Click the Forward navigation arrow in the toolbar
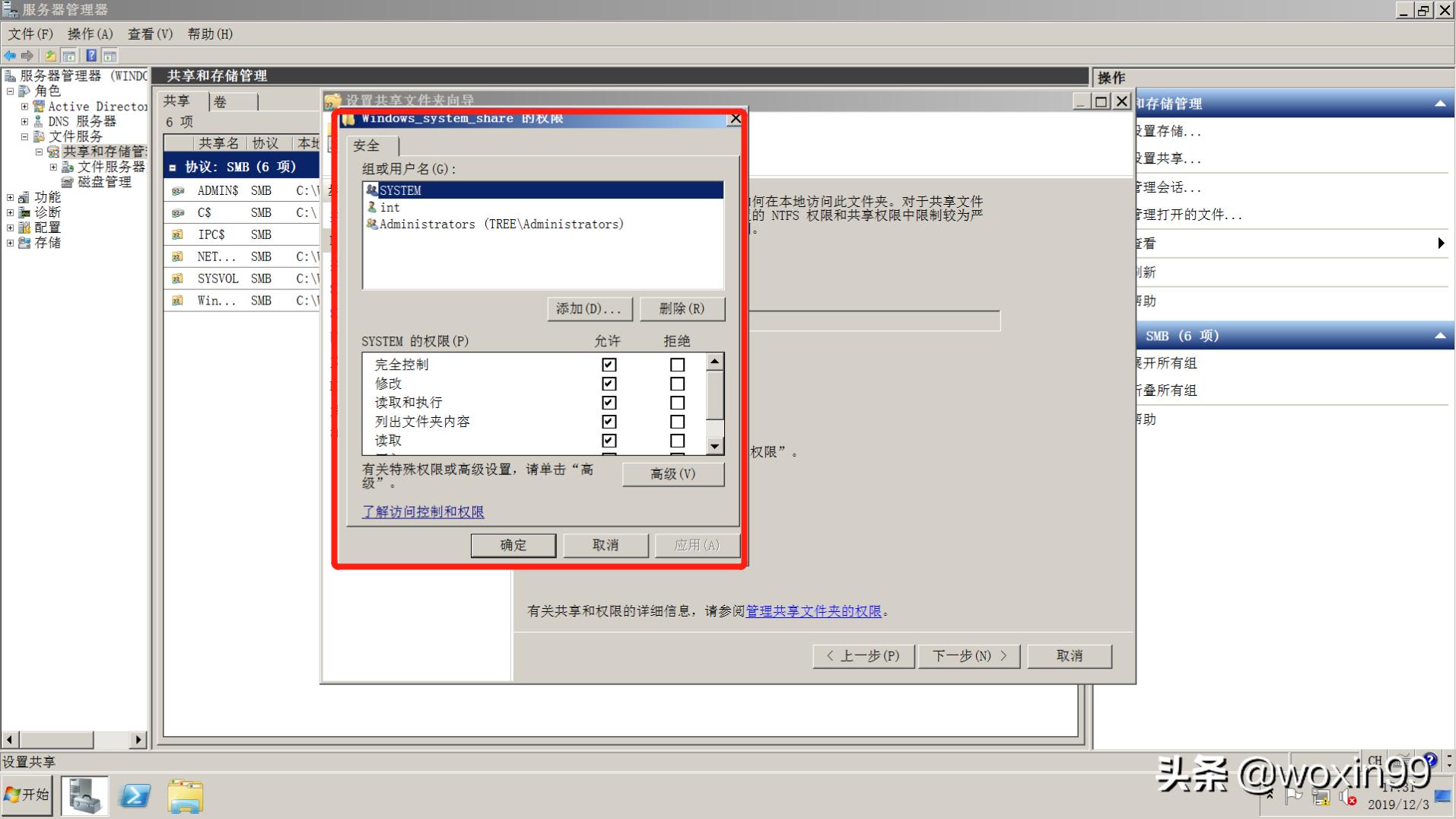 pos(27,55)
